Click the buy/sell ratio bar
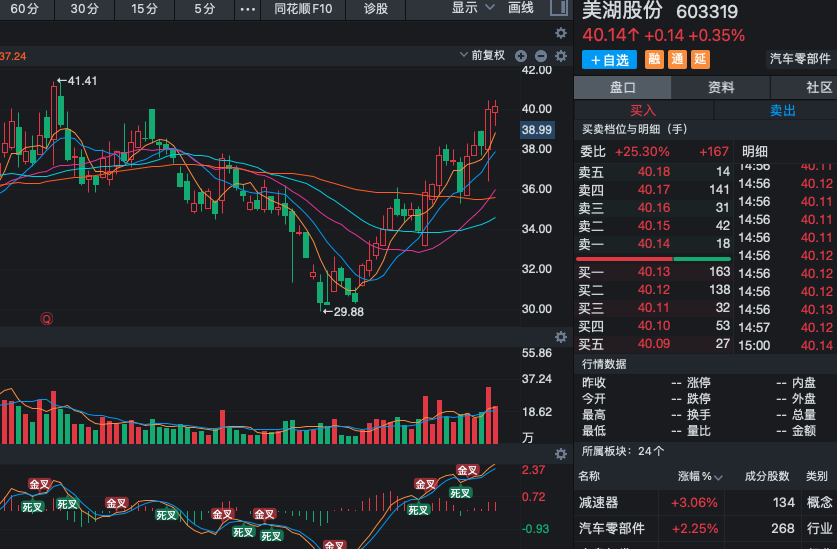The image size is (837, 549). (x=652, y=259)
